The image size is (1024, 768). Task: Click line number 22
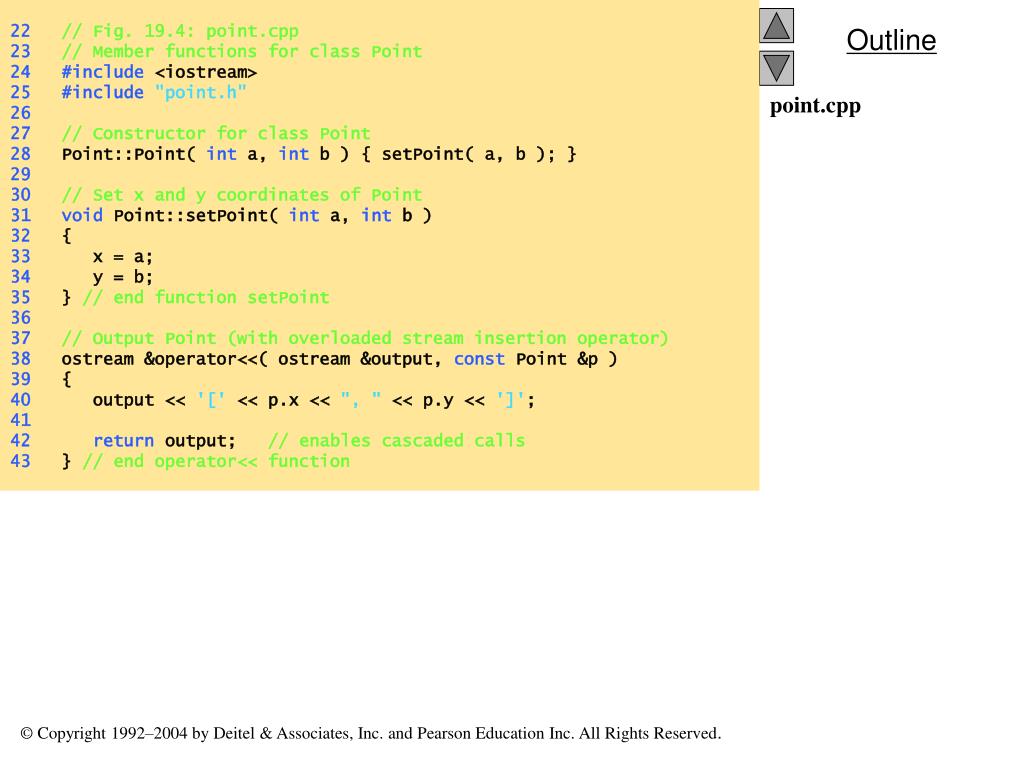click(x=20, y=31)
